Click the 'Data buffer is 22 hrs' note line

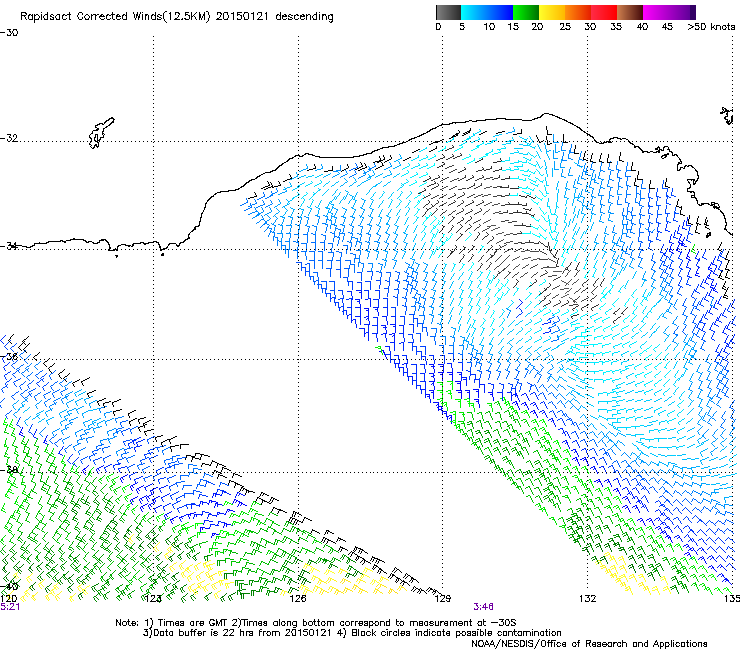tap(237, 633)
